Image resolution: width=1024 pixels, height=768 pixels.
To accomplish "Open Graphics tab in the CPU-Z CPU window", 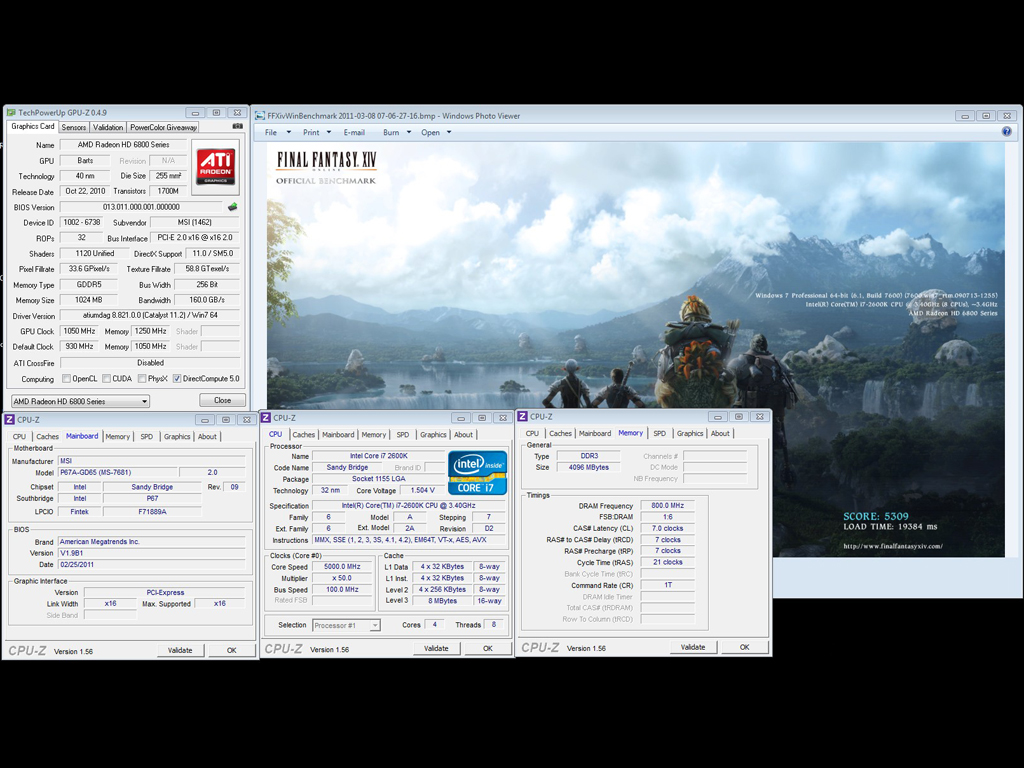I will [x=433, y=435].
